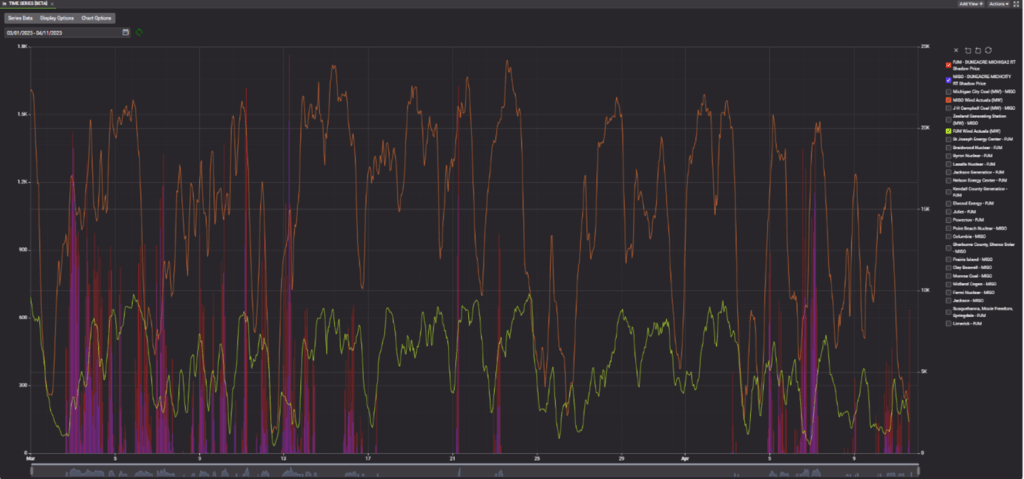
Task: Click the X icon above the legend
Action: (x=956, y=49)
